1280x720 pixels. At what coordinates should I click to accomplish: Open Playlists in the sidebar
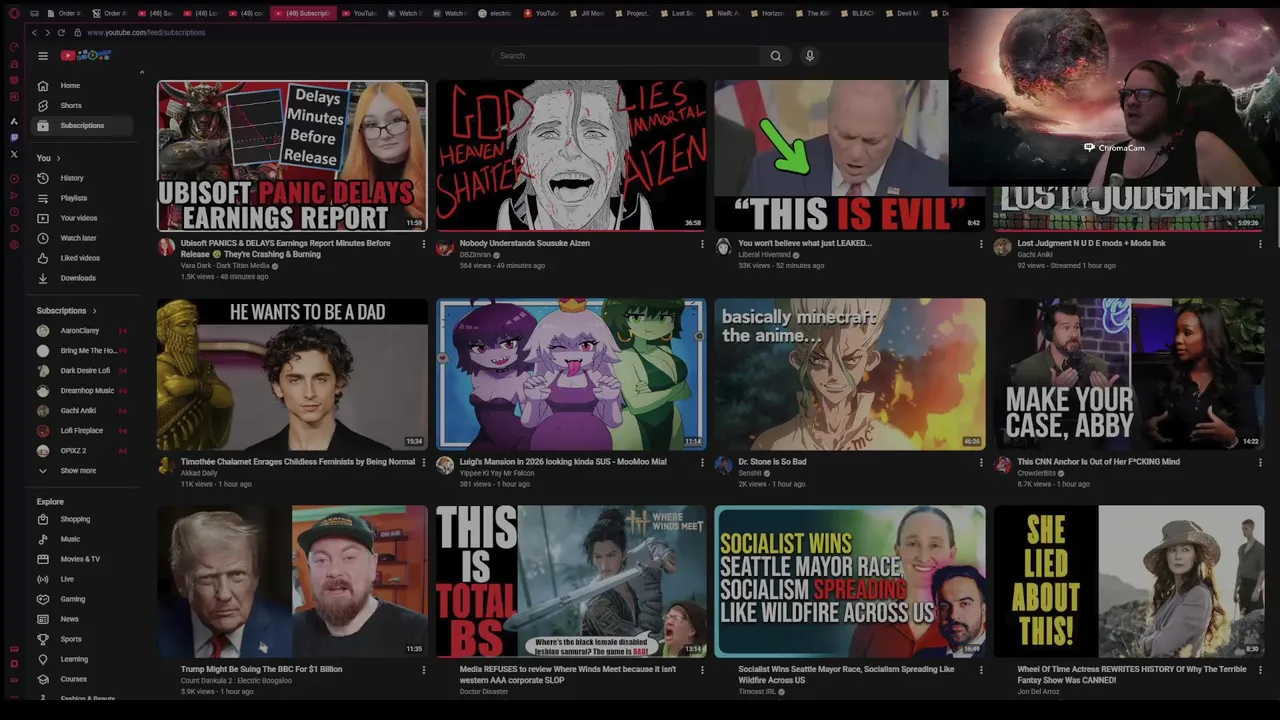pyautogui.click(x=83, y=198)
